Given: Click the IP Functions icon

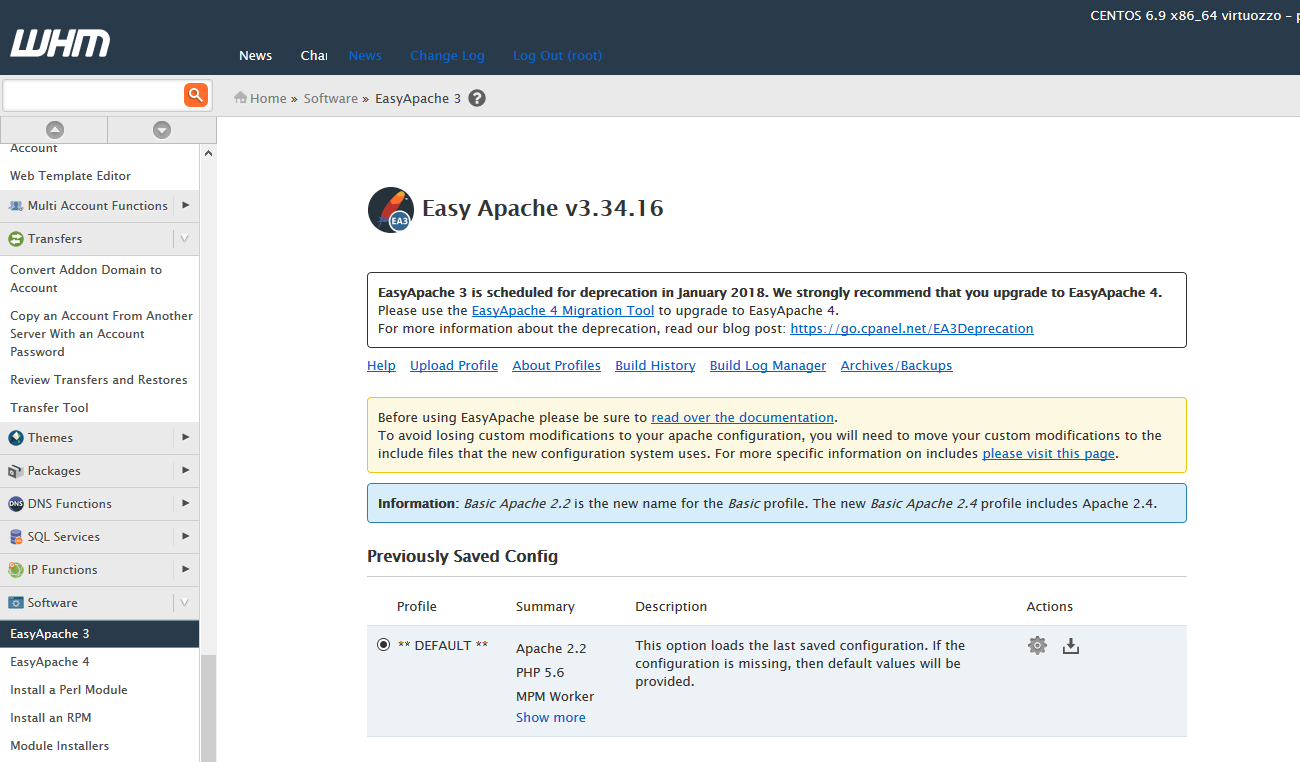Looking at the screenshot, I should pos(16,570).
